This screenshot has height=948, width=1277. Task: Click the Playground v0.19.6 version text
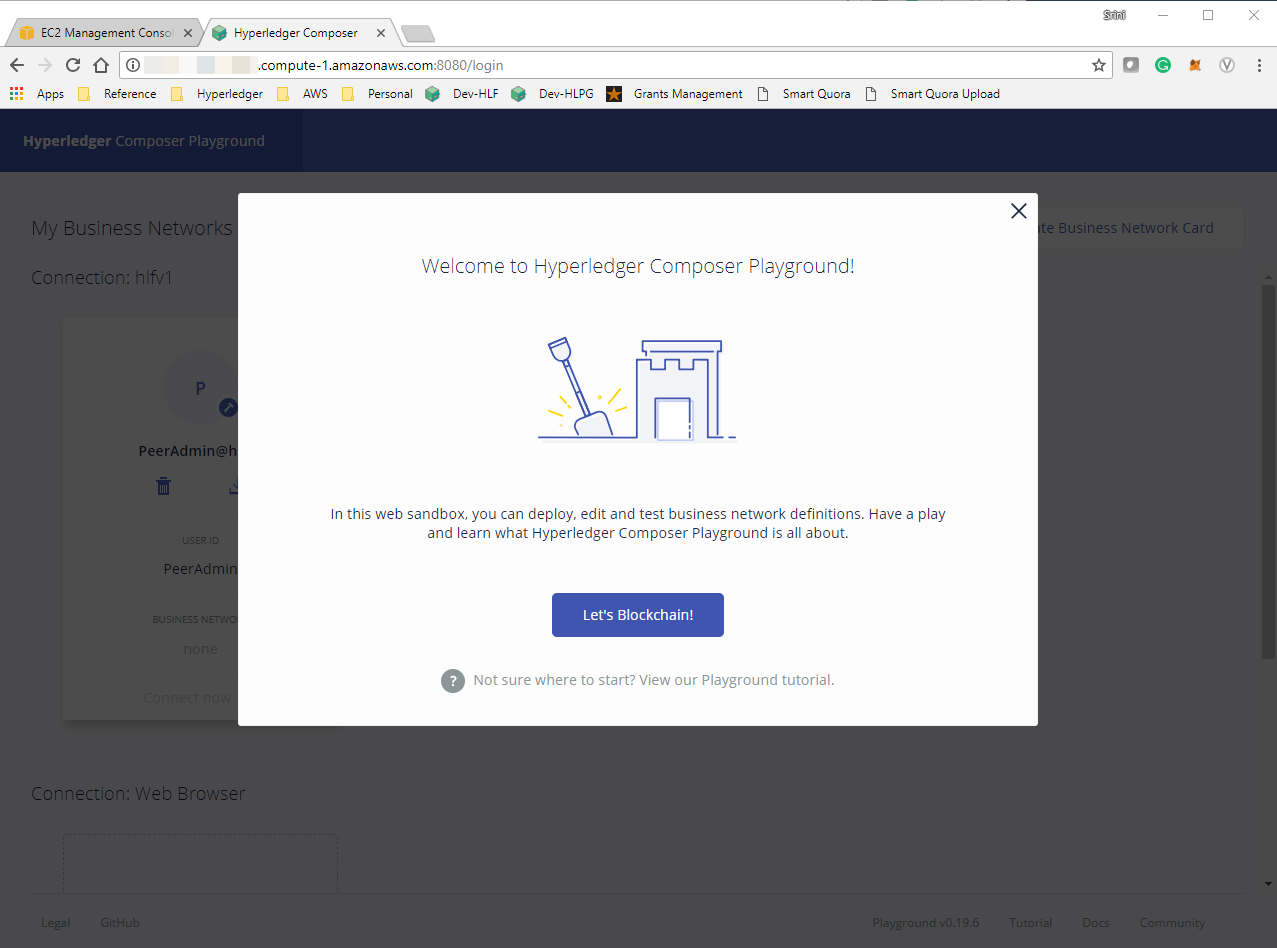(926, 923)
